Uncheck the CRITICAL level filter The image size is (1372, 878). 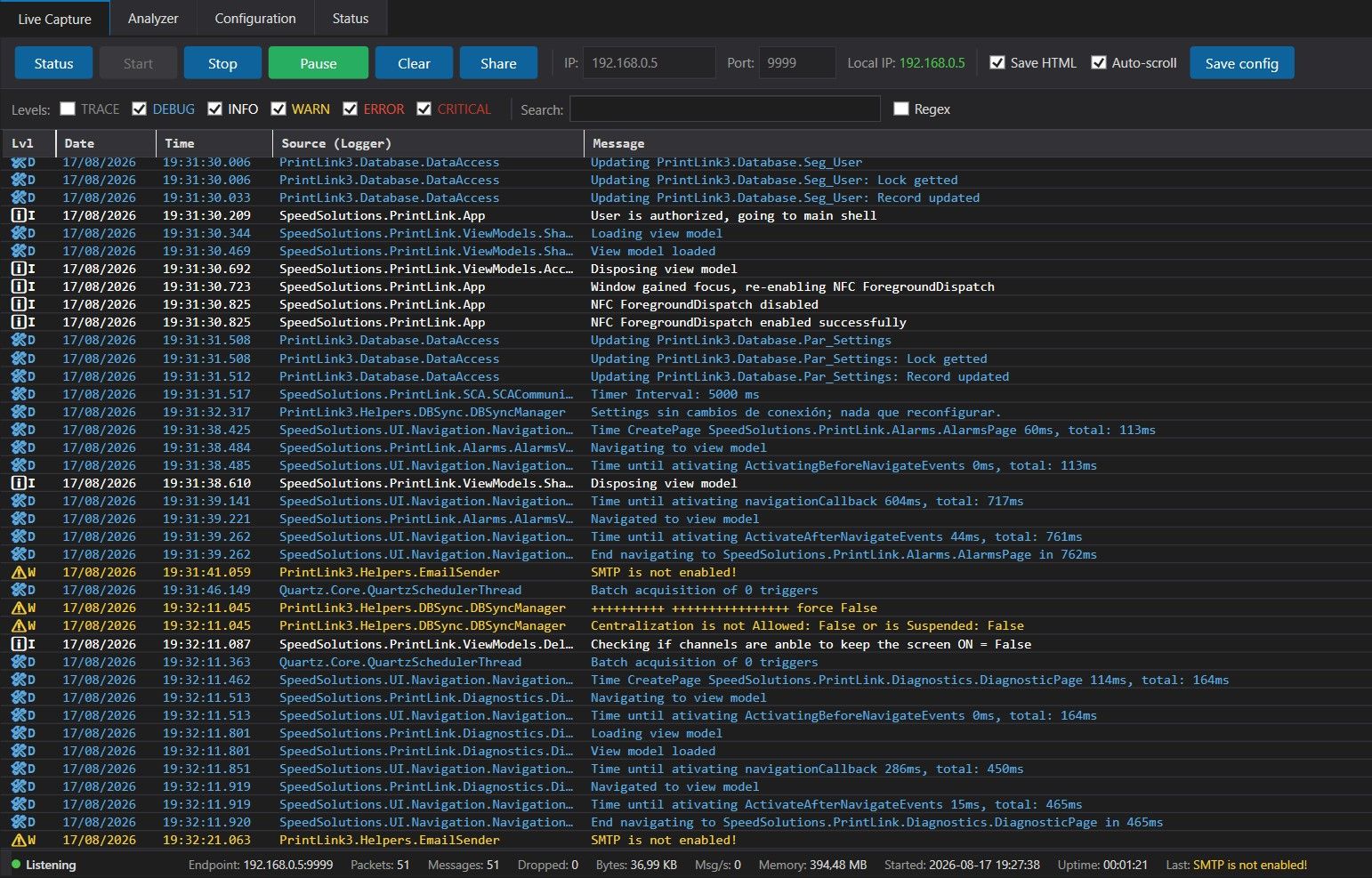(424, 109)
